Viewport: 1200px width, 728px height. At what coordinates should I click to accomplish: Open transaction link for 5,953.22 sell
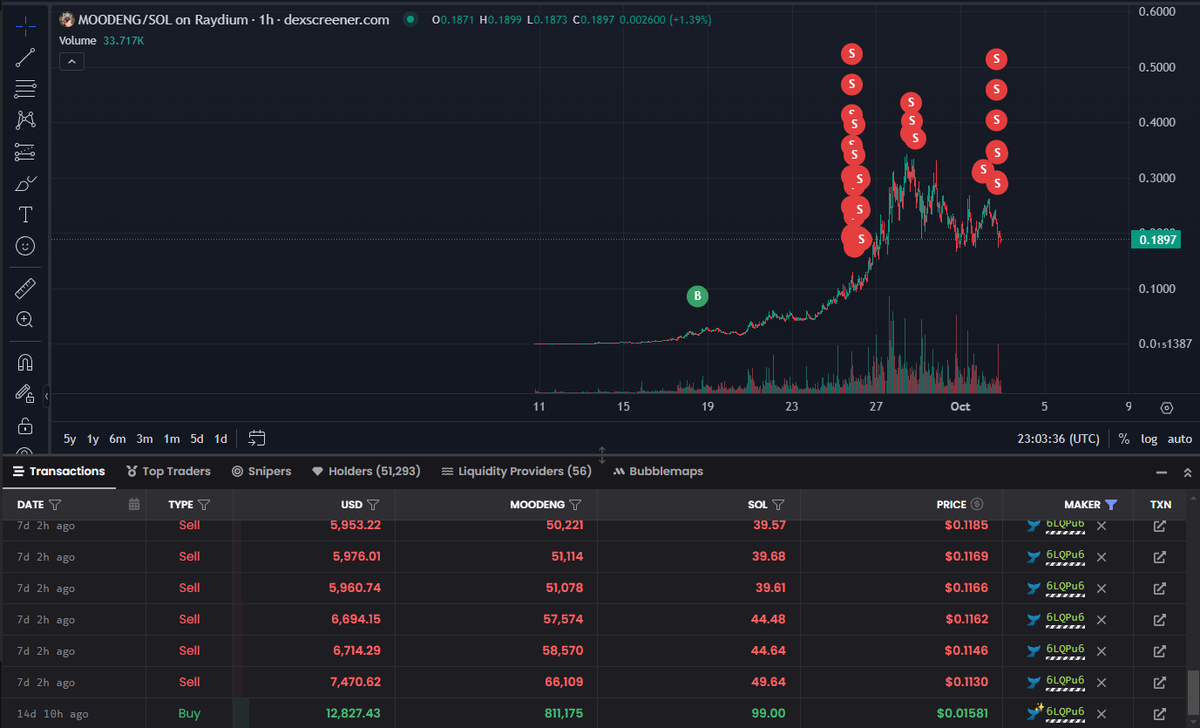click(1160, 525)
